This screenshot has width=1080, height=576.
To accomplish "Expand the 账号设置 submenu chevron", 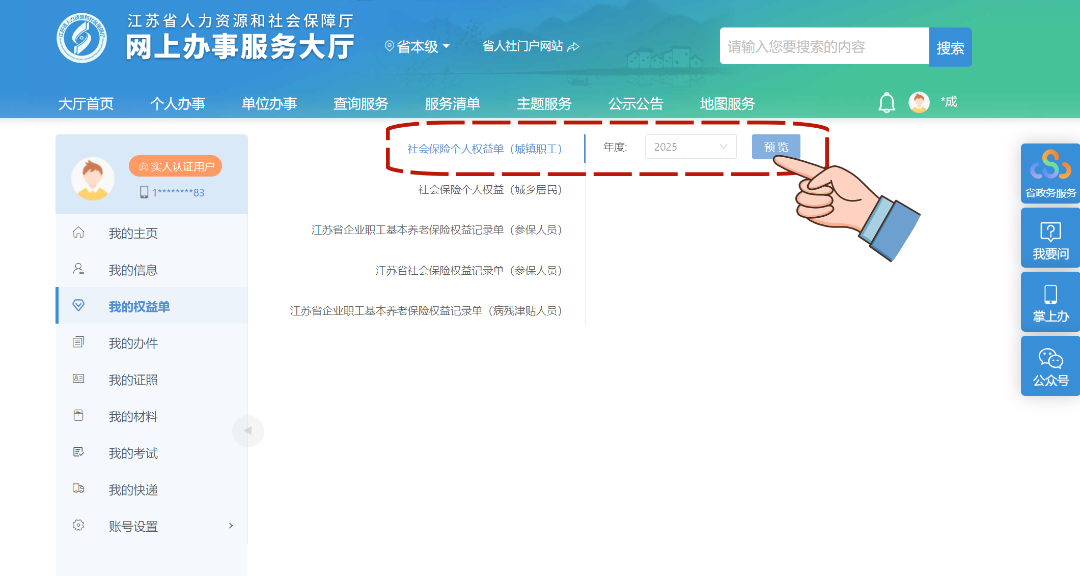I will (x=231, y=525).
